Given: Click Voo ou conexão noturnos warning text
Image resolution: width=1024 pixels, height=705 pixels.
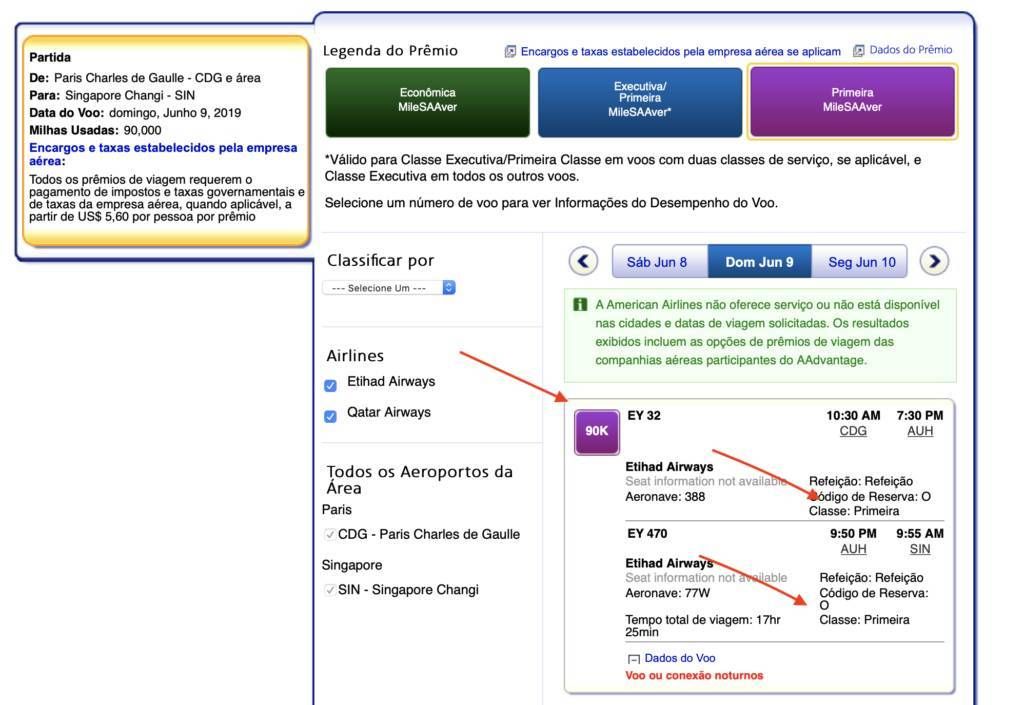Looking at the screenshot, I should point(694,676).
